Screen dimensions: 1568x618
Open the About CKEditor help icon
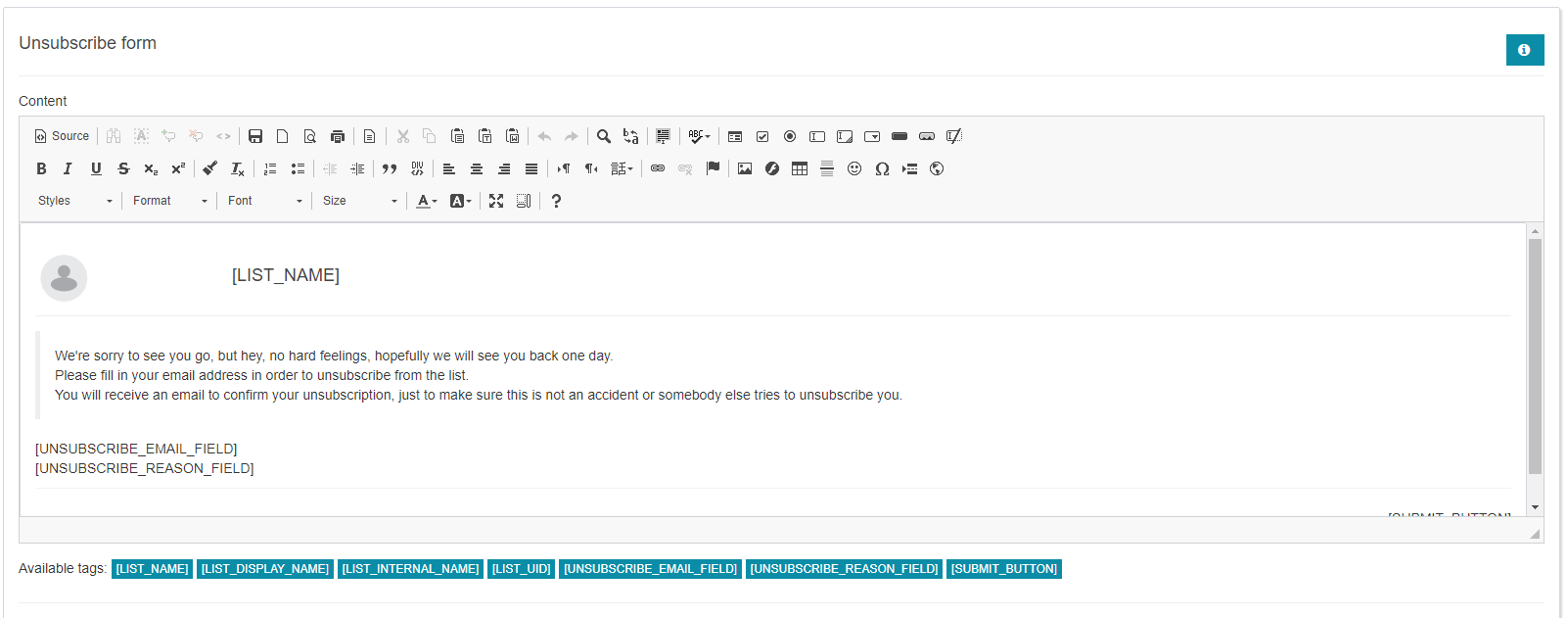point(556,201)
